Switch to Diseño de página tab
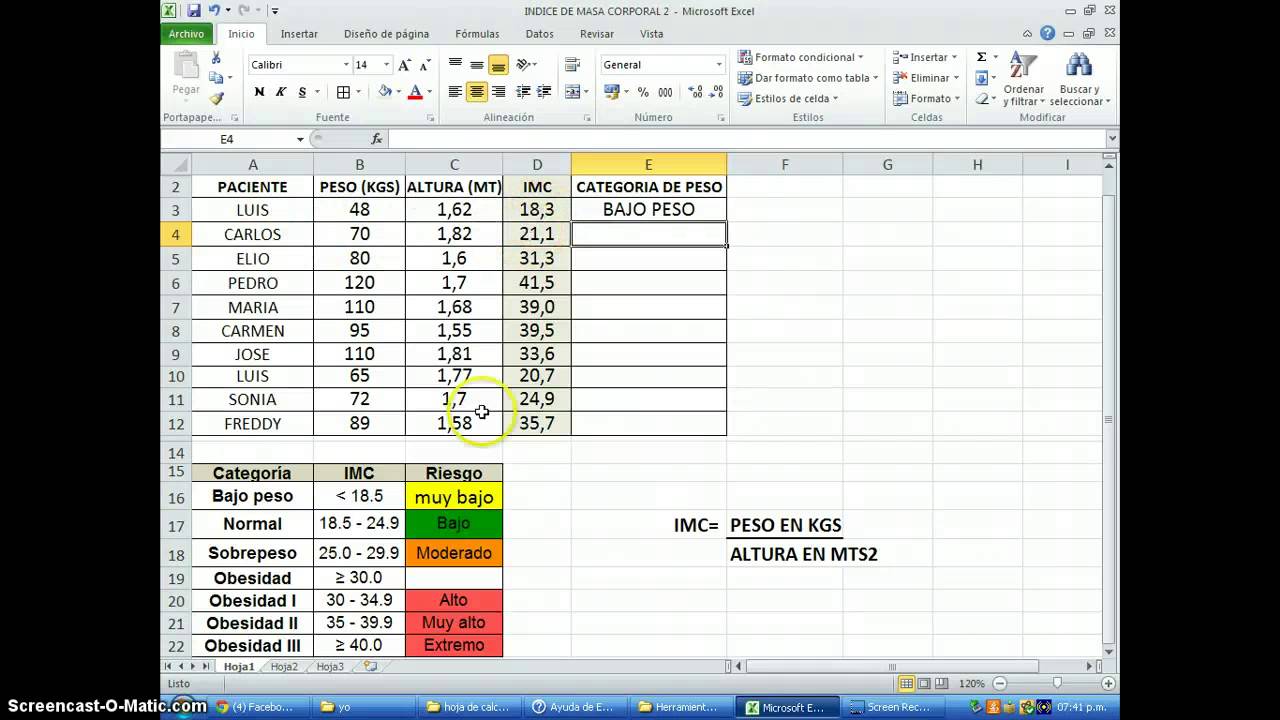The image size is (1280, 720). point(386,34)
